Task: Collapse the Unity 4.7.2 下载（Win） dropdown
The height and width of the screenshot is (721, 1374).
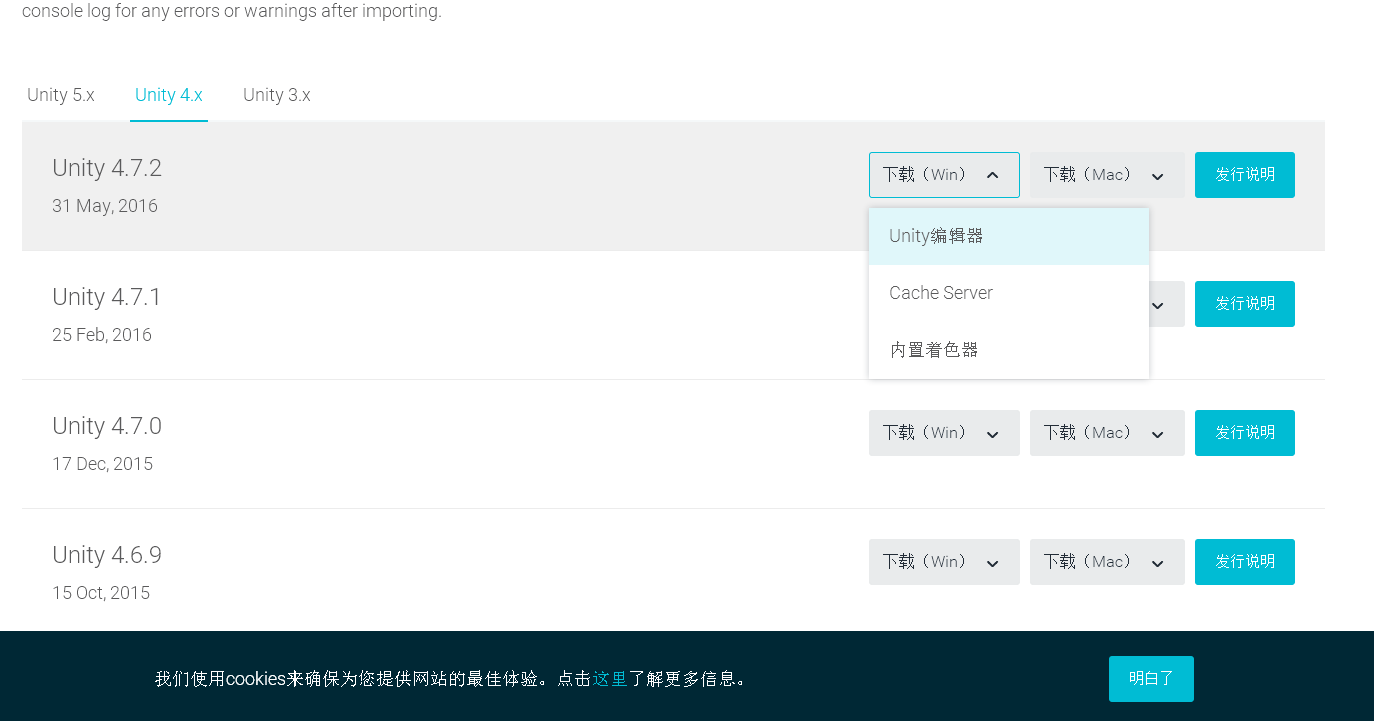Action: pos(944,175)
